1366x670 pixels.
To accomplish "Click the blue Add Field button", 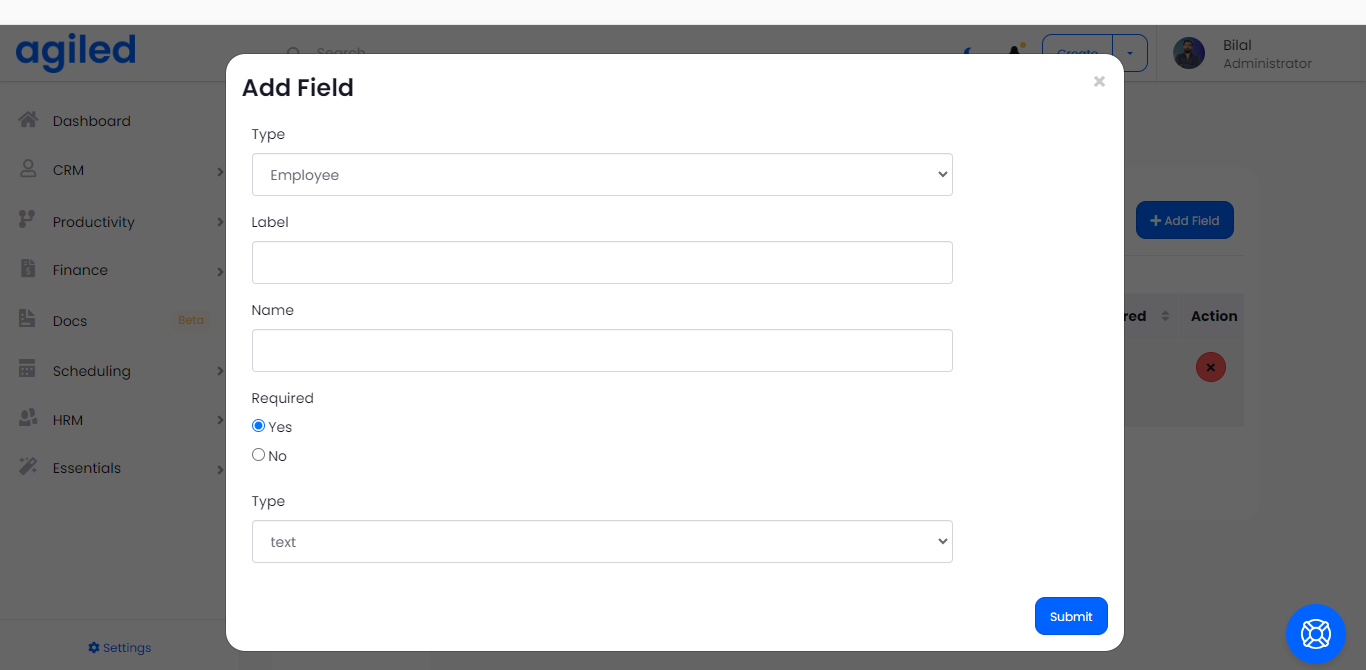I will (x=1184, y=221).
